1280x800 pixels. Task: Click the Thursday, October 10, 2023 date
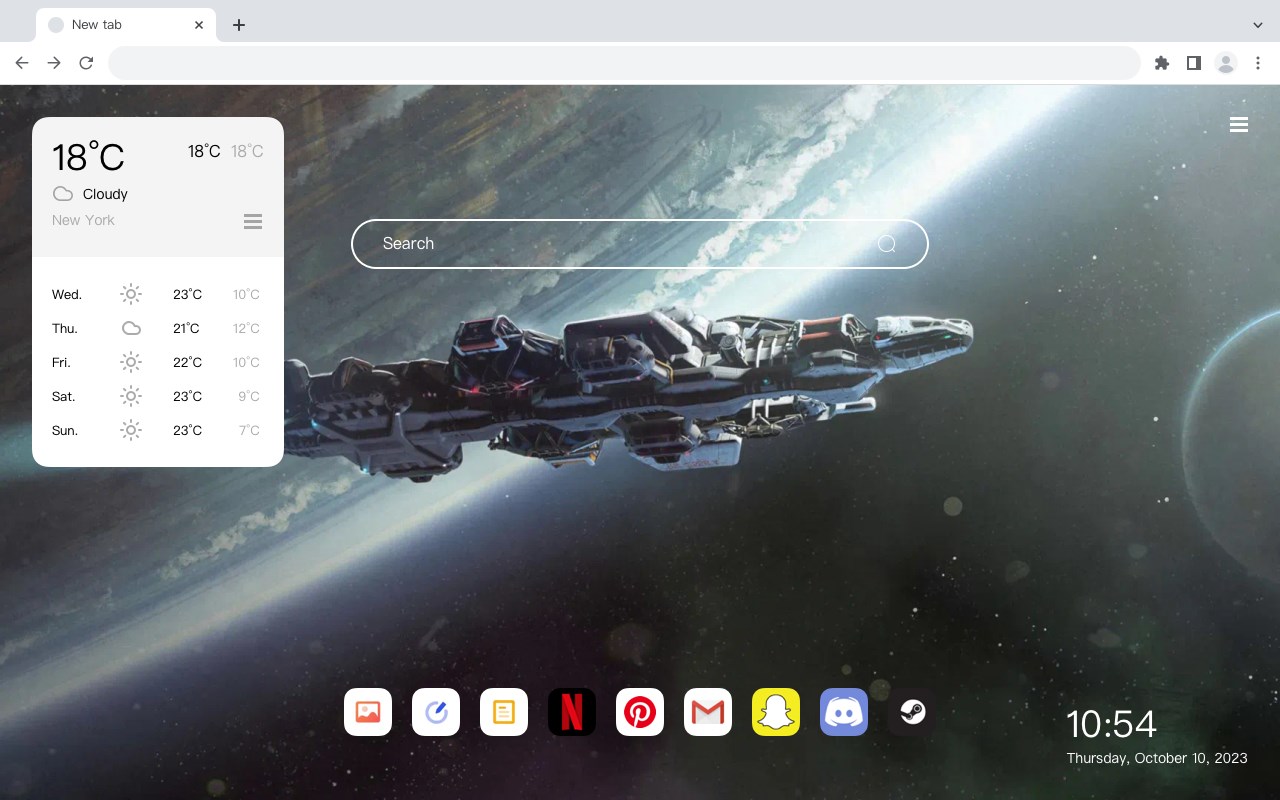pyautogui.click(x=1157, y=758)
